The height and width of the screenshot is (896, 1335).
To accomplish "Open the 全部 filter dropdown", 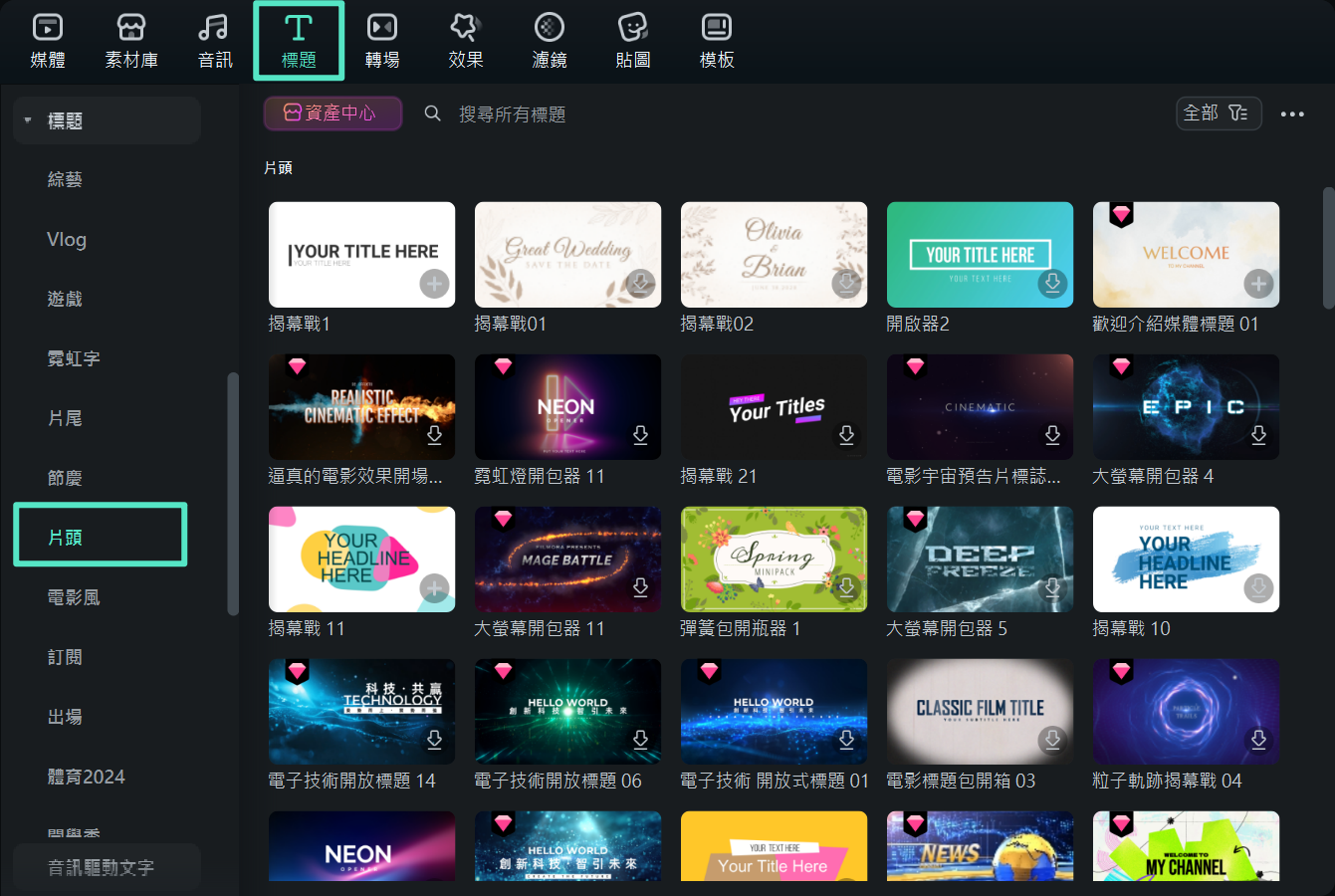I will pyautogui.click(x=1219, y=113).
